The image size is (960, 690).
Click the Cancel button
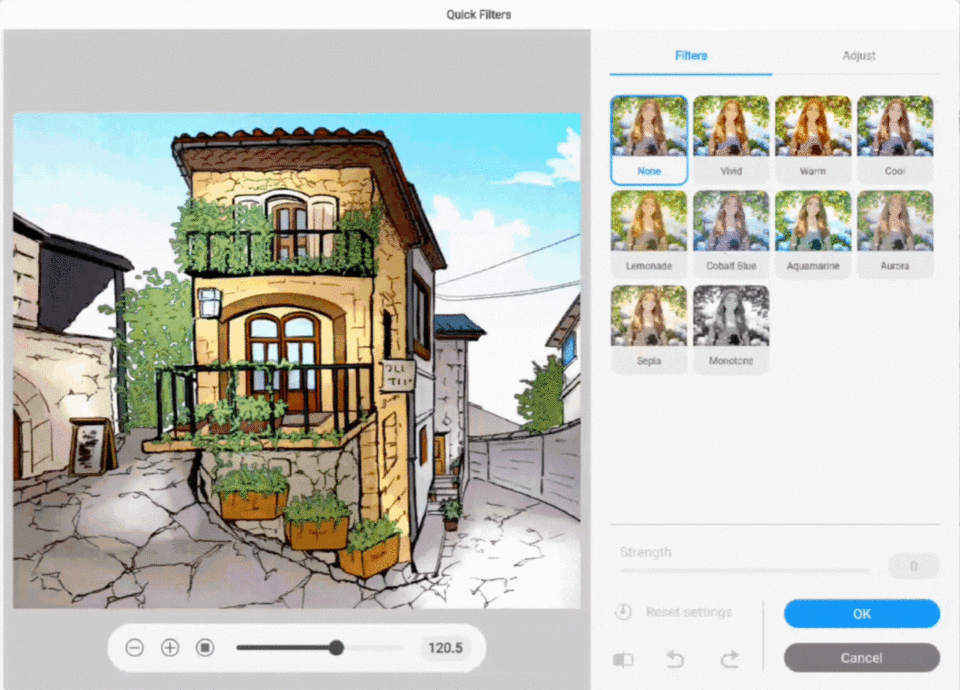coord(861,658)
